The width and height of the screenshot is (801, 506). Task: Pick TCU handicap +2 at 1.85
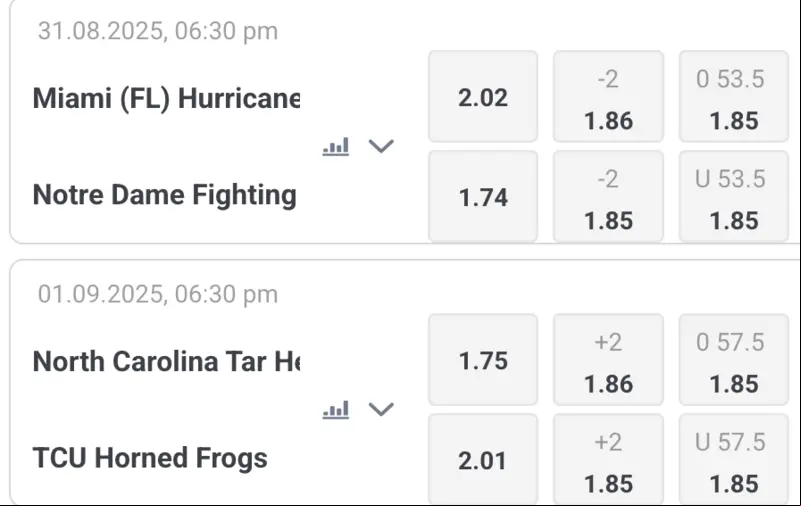click(608, 460)
